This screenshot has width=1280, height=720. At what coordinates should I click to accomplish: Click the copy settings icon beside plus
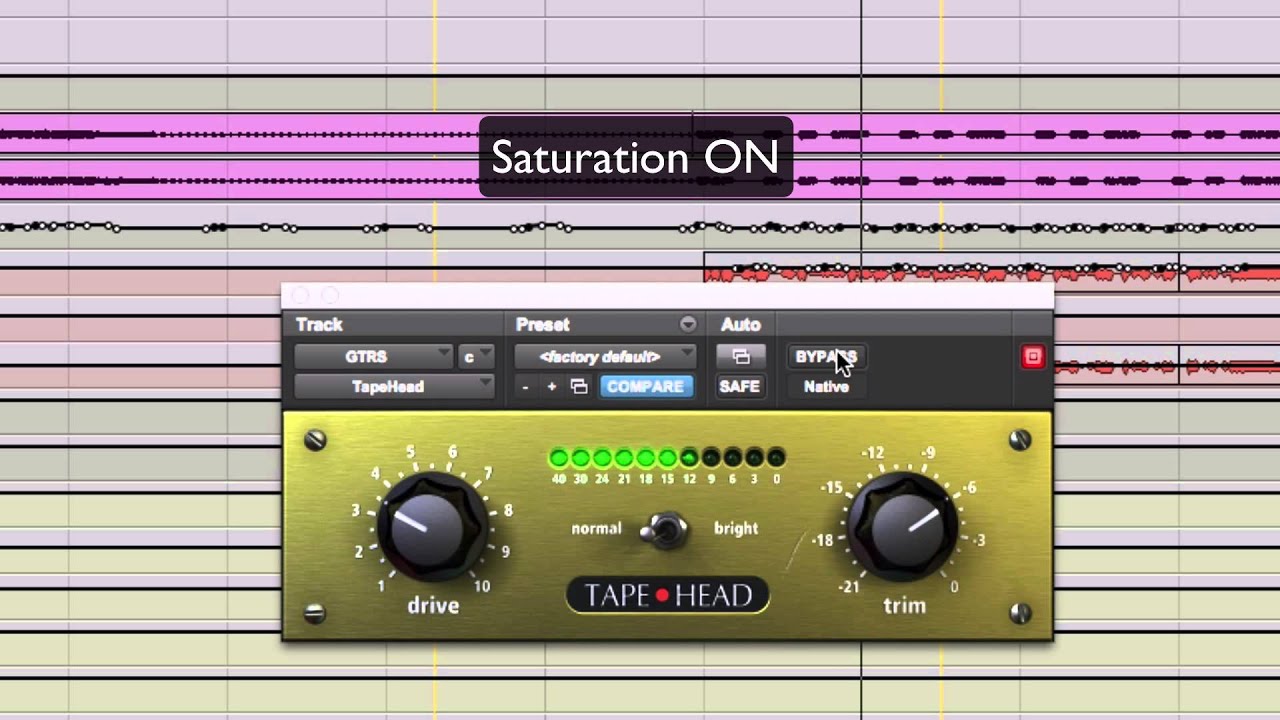coord(579,387)
